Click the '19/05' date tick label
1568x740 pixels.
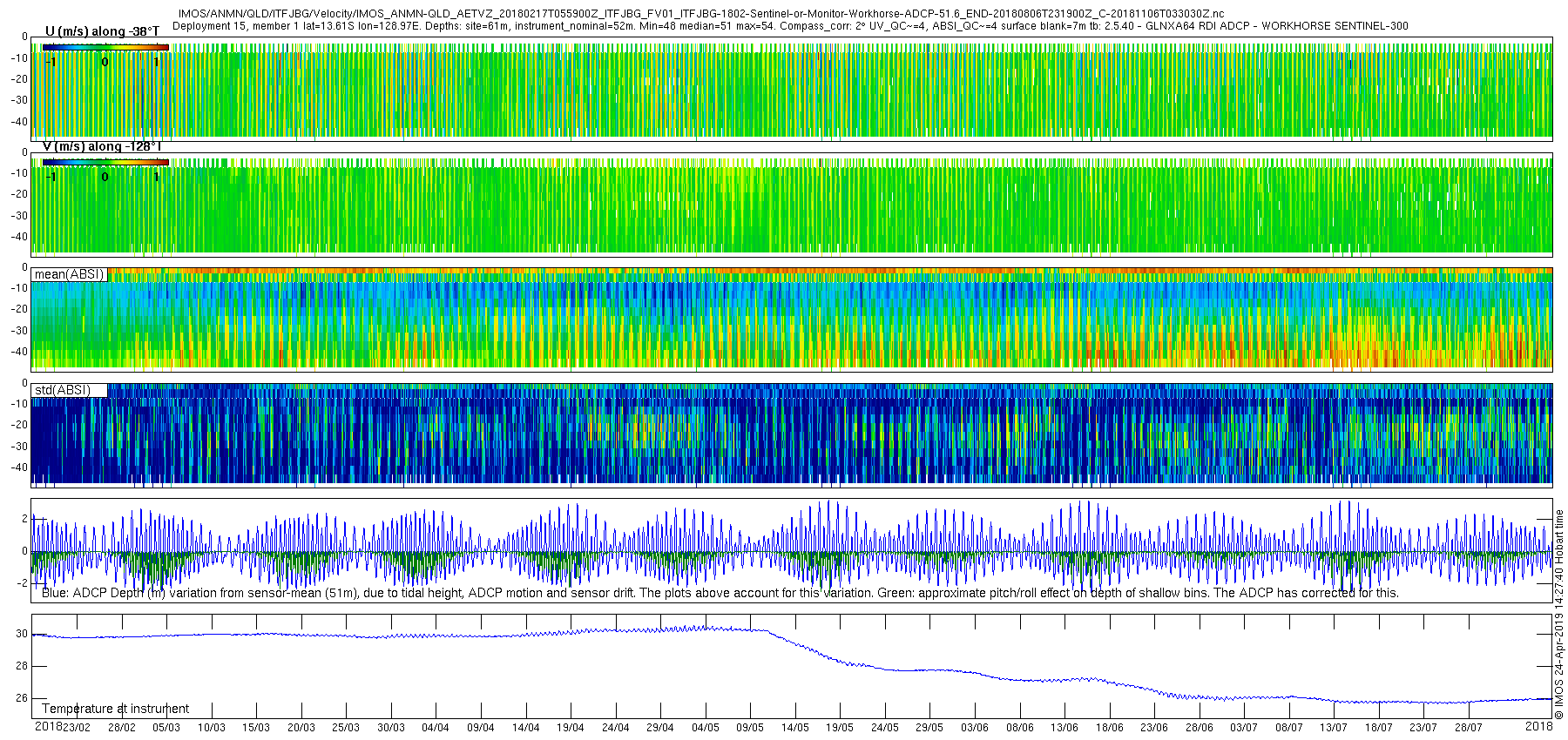840,727
